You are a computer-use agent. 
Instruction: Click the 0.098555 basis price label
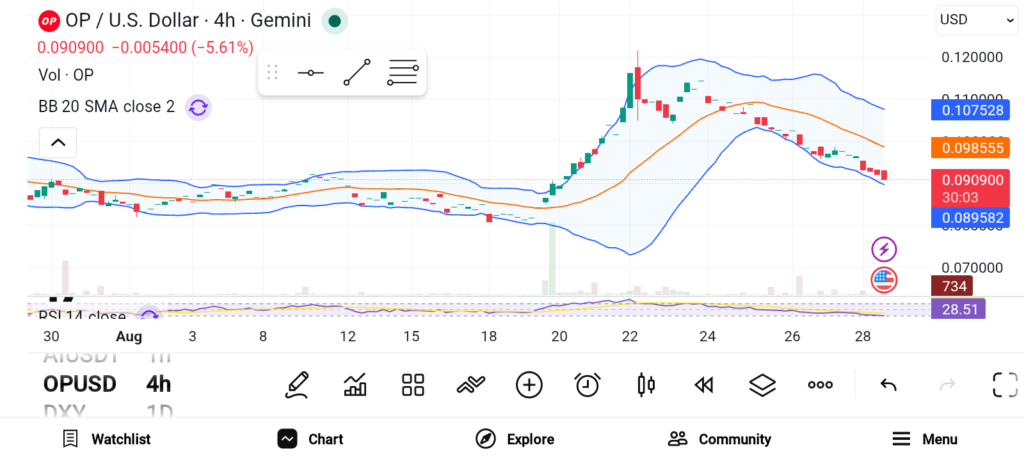pos(970,148)
